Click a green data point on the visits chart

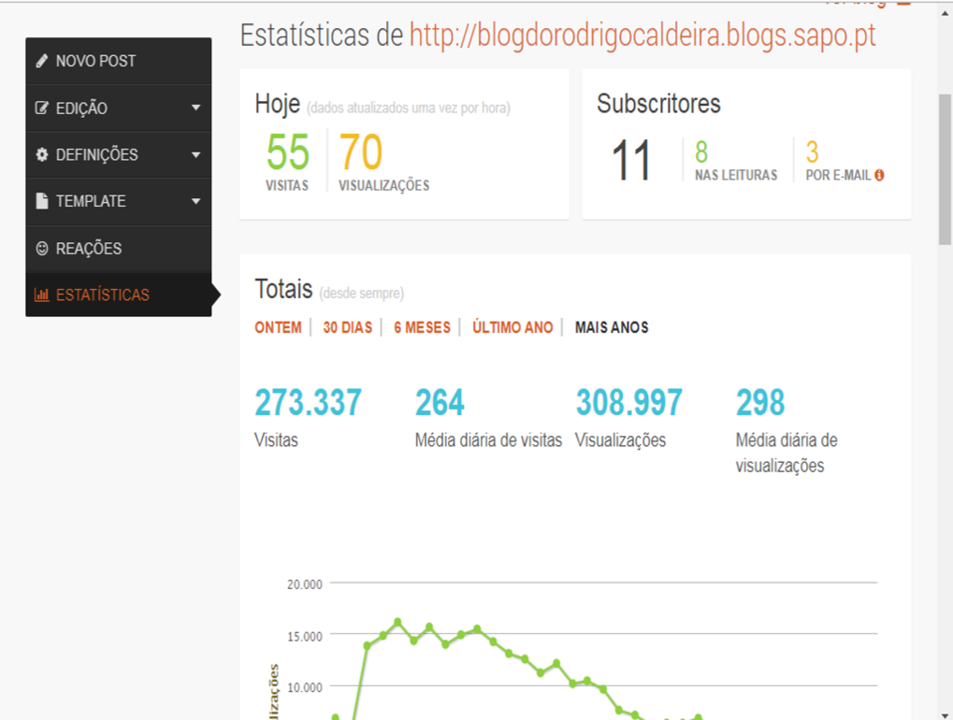pyautogui.click(x=398, y=623)
